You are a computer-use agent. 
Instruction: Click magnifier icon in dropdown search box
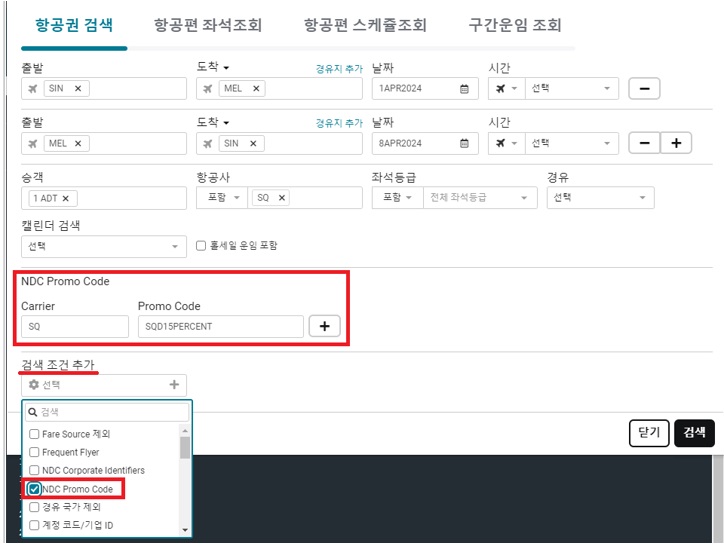(33, 412)
